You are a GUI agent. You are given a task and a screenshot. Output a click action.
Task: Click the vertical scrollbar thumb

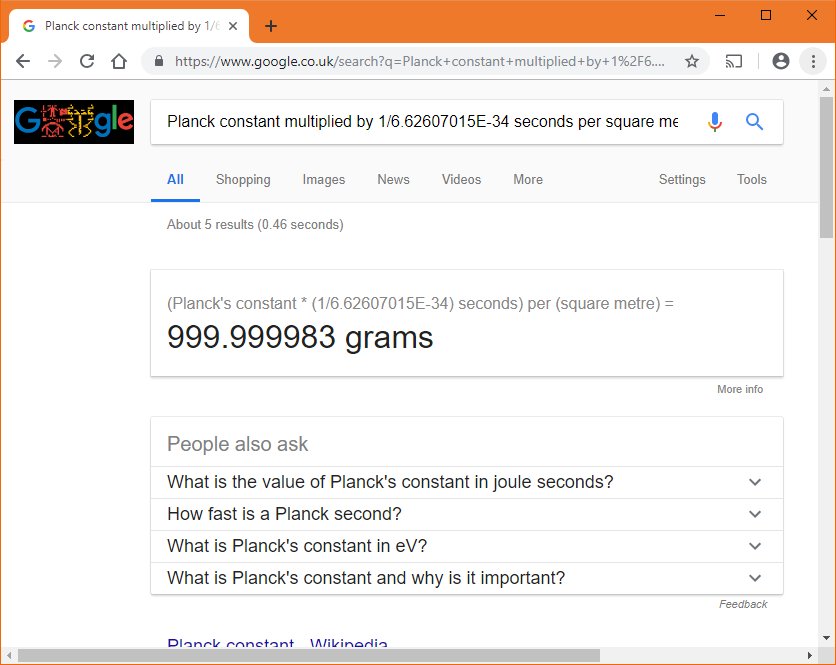(826, 167)
